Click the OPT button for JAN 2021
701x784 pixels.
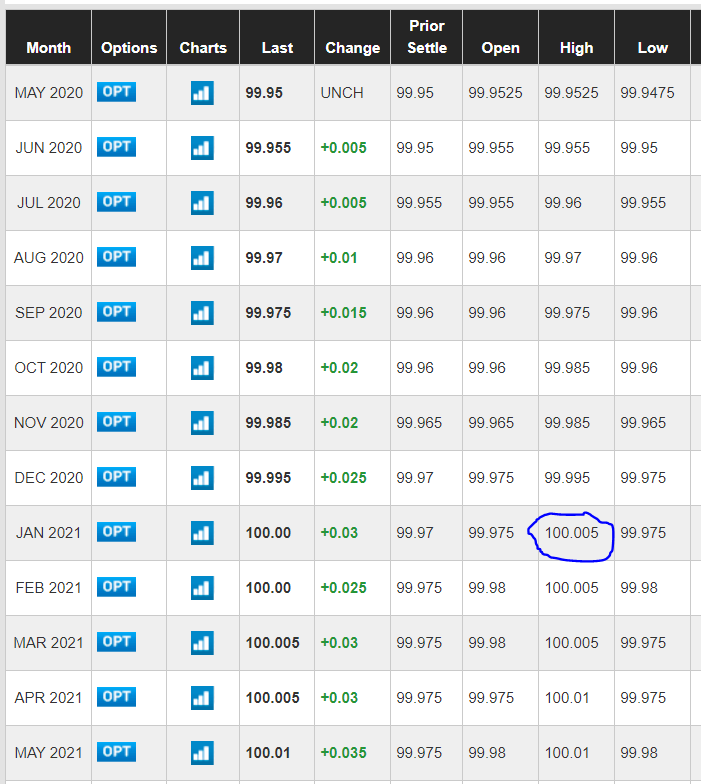[x=116, y=532]
